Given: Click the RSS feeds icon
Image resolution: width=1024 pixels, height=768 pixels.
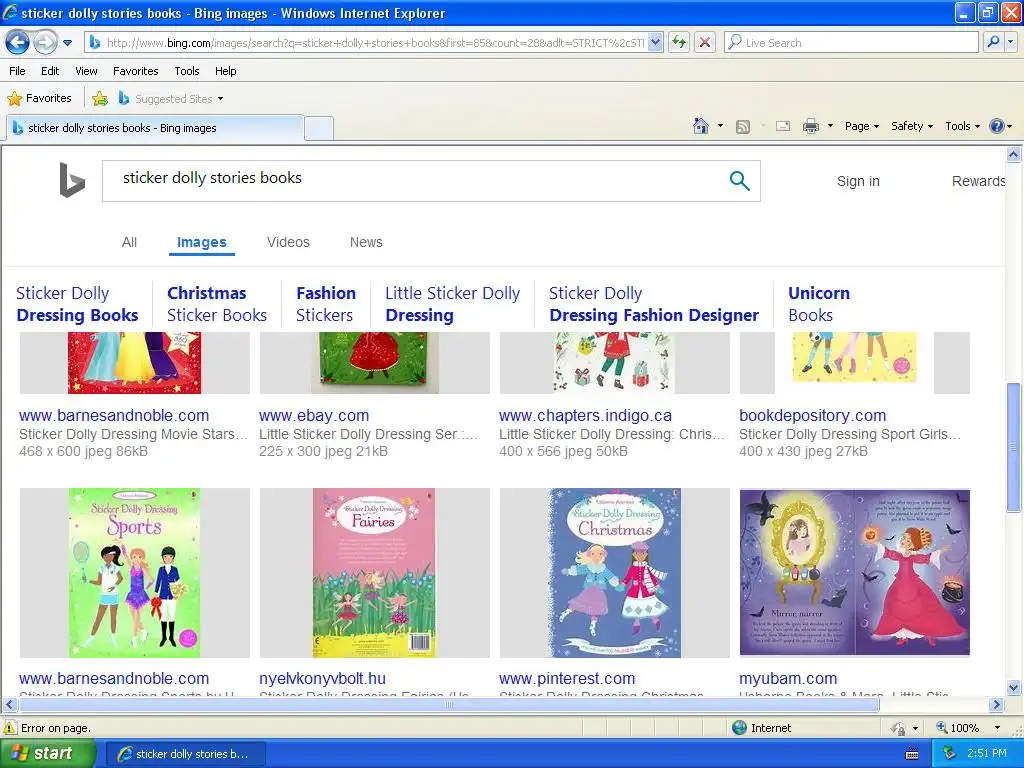Looking at the screenshot, I should [x=743, y=127].
